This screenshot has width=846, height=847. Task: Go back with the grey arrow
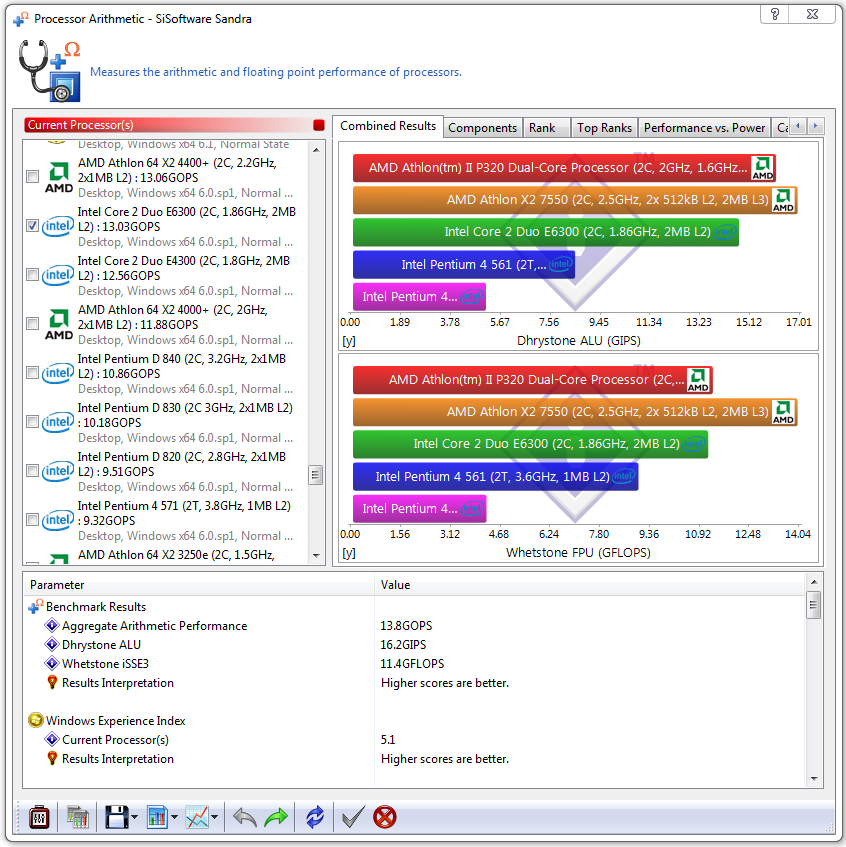(244, 817)
